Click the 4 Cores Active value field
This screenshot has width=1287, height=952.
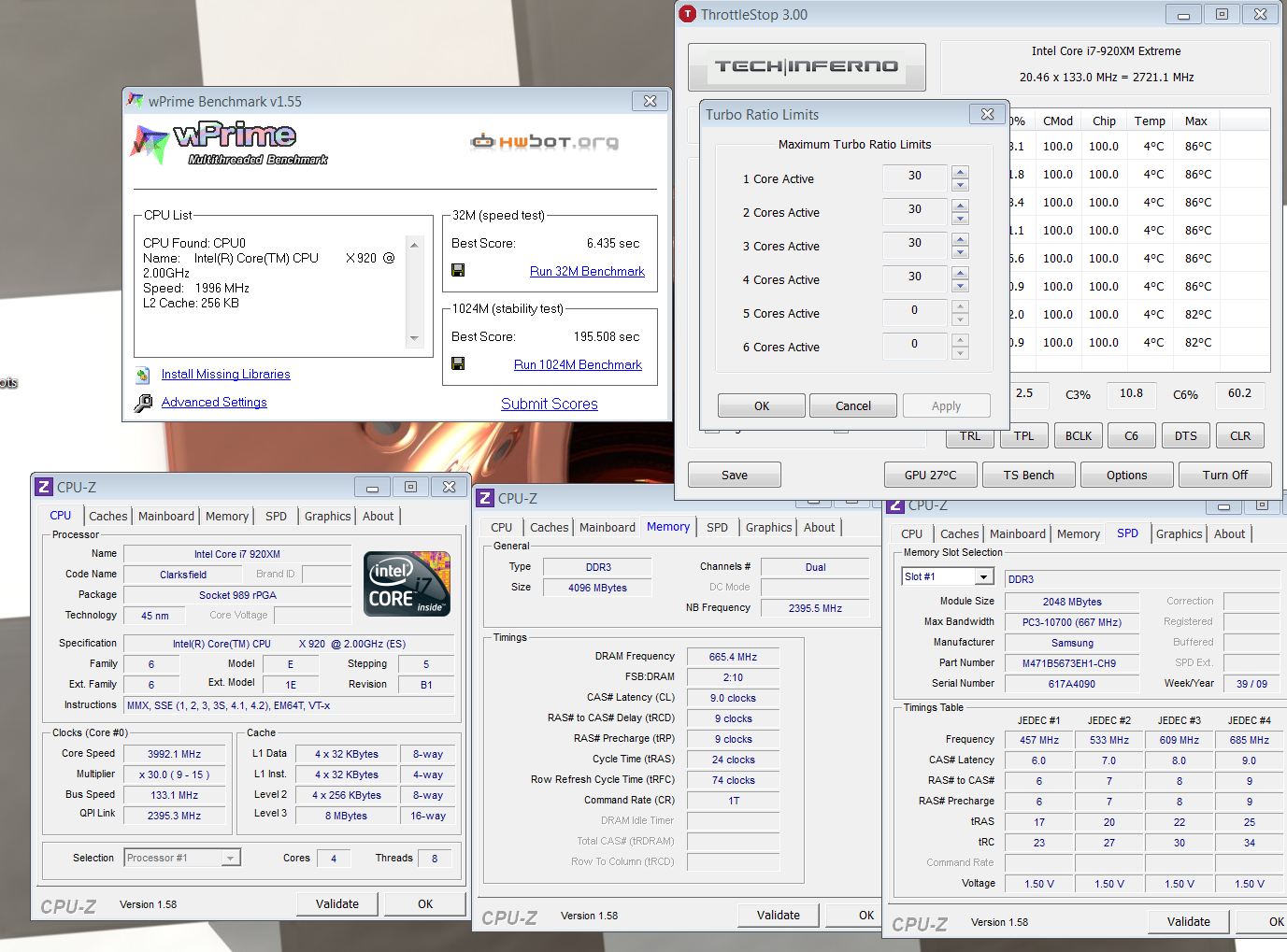click(915, 277)
